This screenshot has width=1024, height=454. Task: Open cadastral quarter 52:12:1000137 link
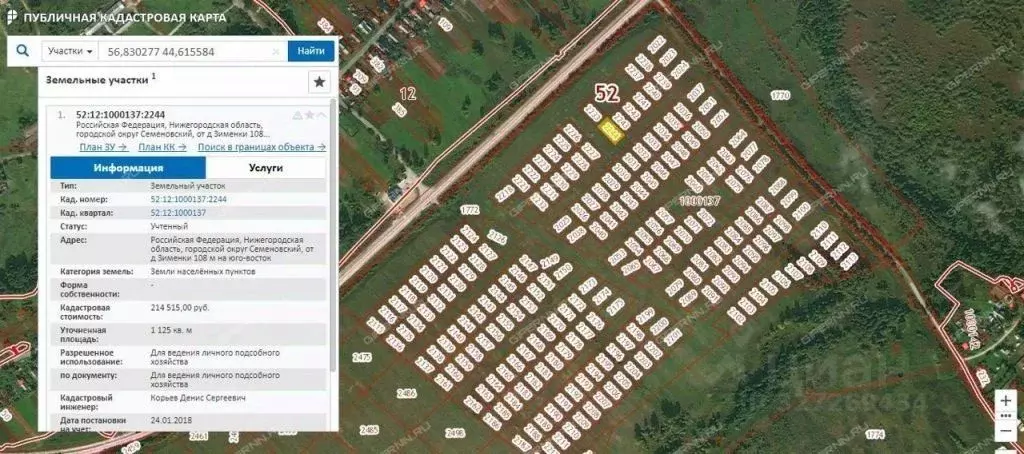178,213
